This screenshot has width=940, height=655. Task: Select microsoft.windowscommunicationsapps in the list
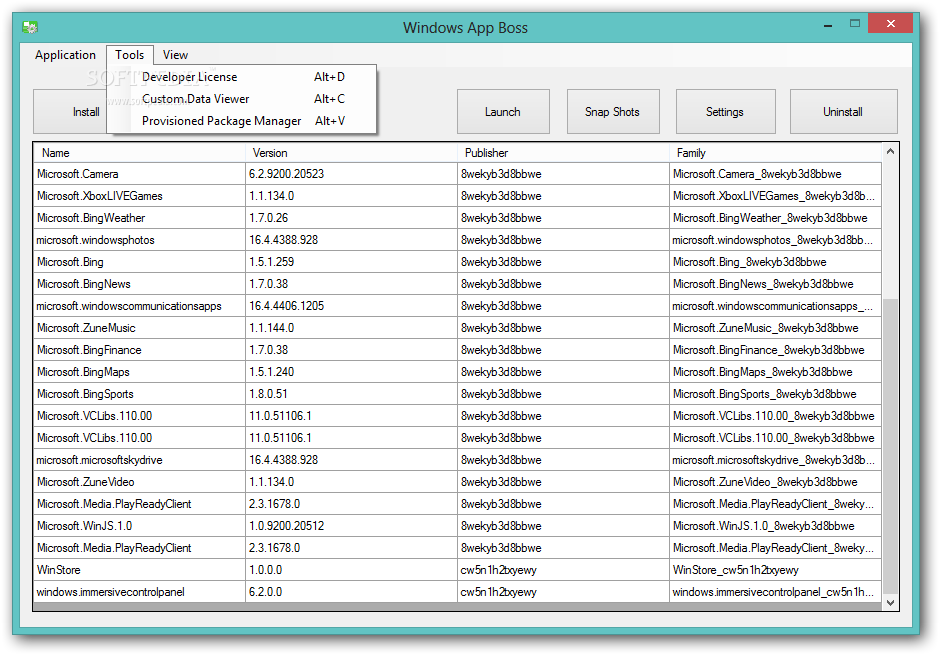pos(457,306)
